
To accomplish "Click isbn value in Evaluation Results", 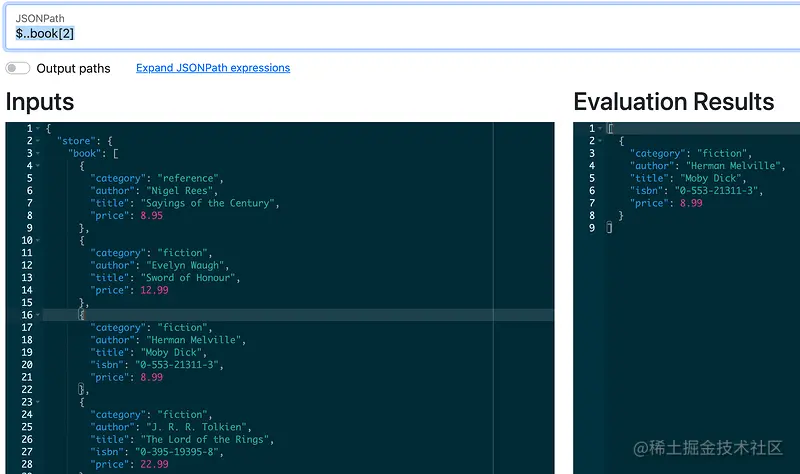I will pos(716,191).
